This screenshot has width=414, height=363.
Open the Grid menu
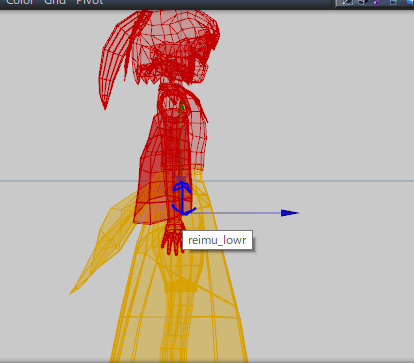55,2
